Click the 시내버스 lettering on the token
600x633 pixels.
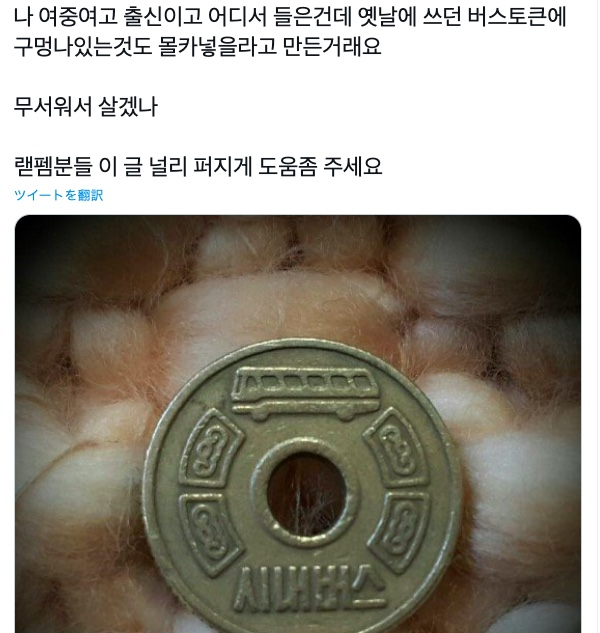tap(308, 587)
